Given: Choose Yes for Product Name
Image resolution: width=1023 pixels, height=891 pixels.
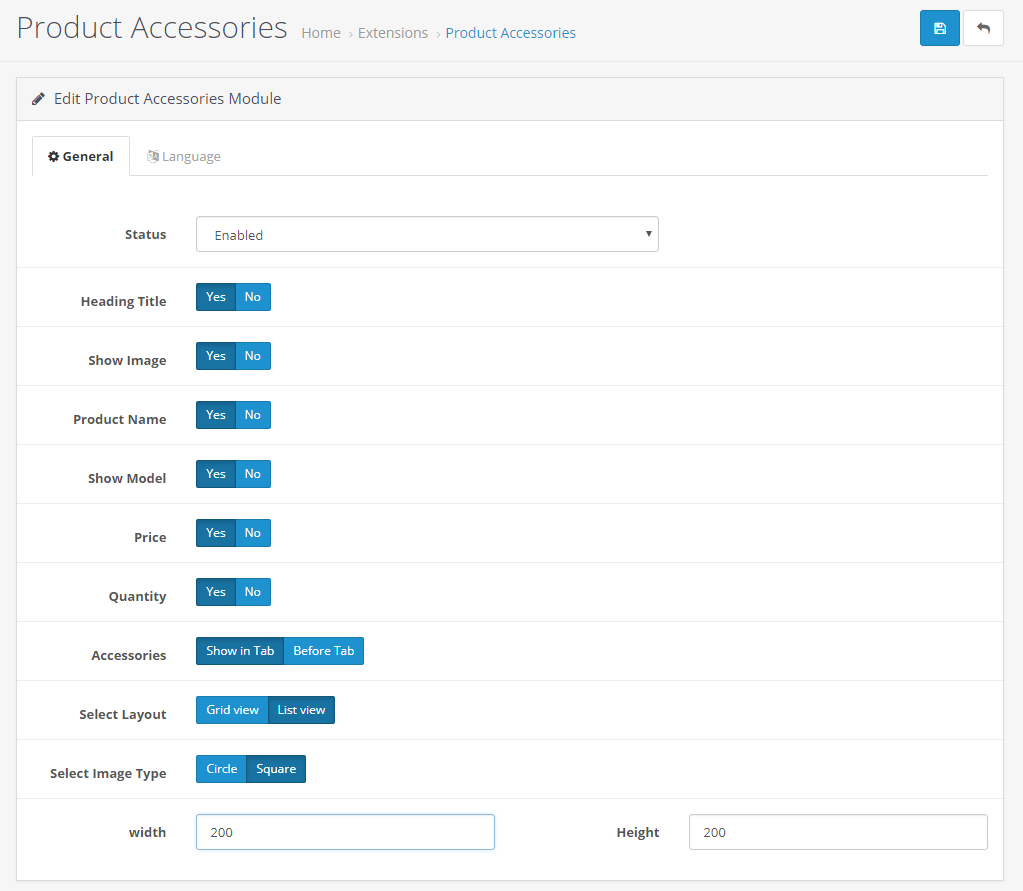Looking at the screenshot, I should (216, 415).
